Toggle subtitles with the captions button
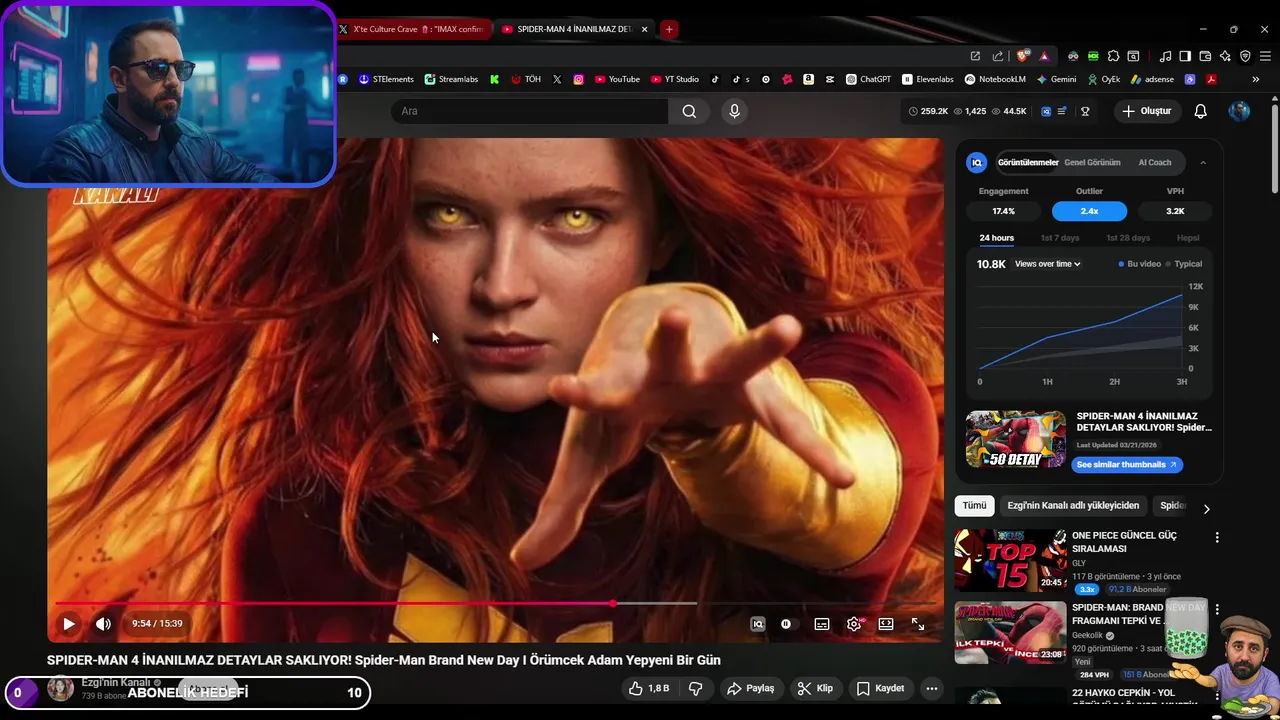The height and width of the screenshot is (720, 1280). pos(822,624)
